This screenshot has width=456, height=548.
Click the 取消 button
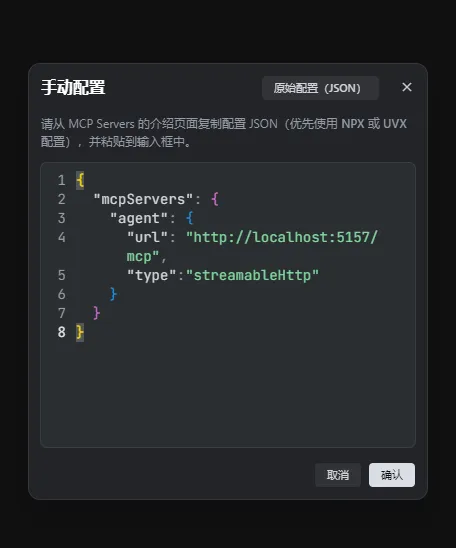(x=338, y=475)
